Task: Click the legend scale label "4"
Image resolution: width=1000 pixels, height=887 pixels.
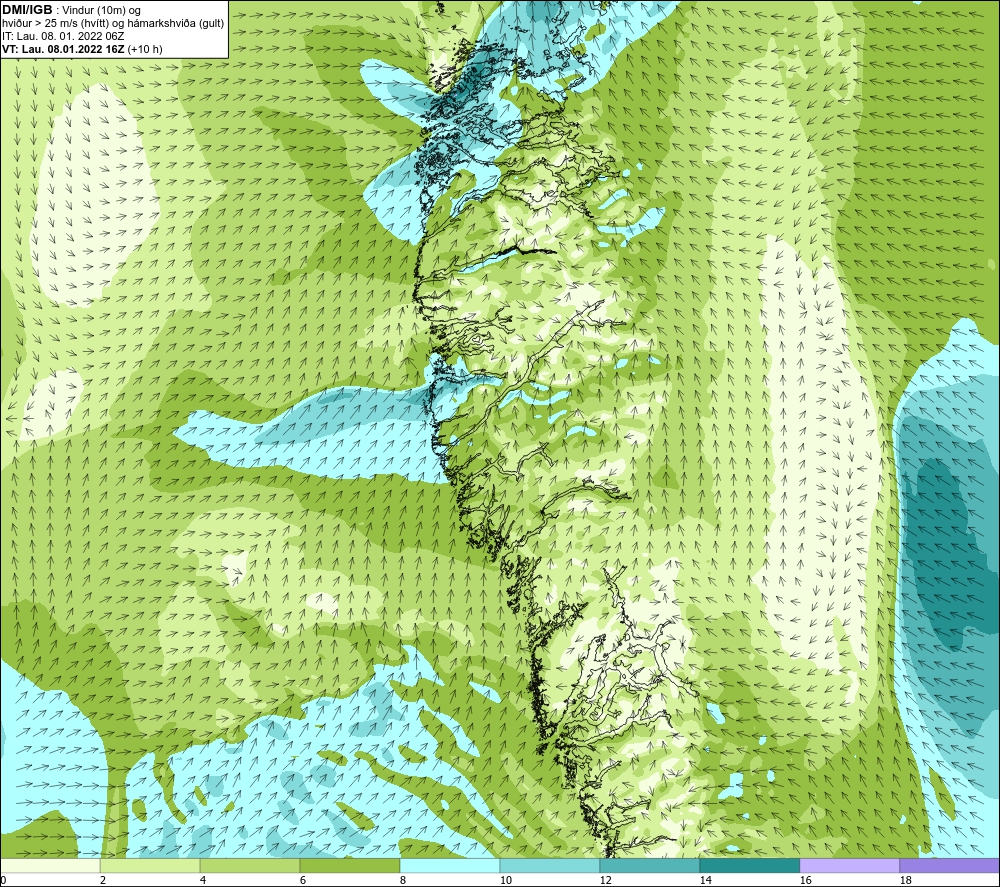Action: click(203, 881)
